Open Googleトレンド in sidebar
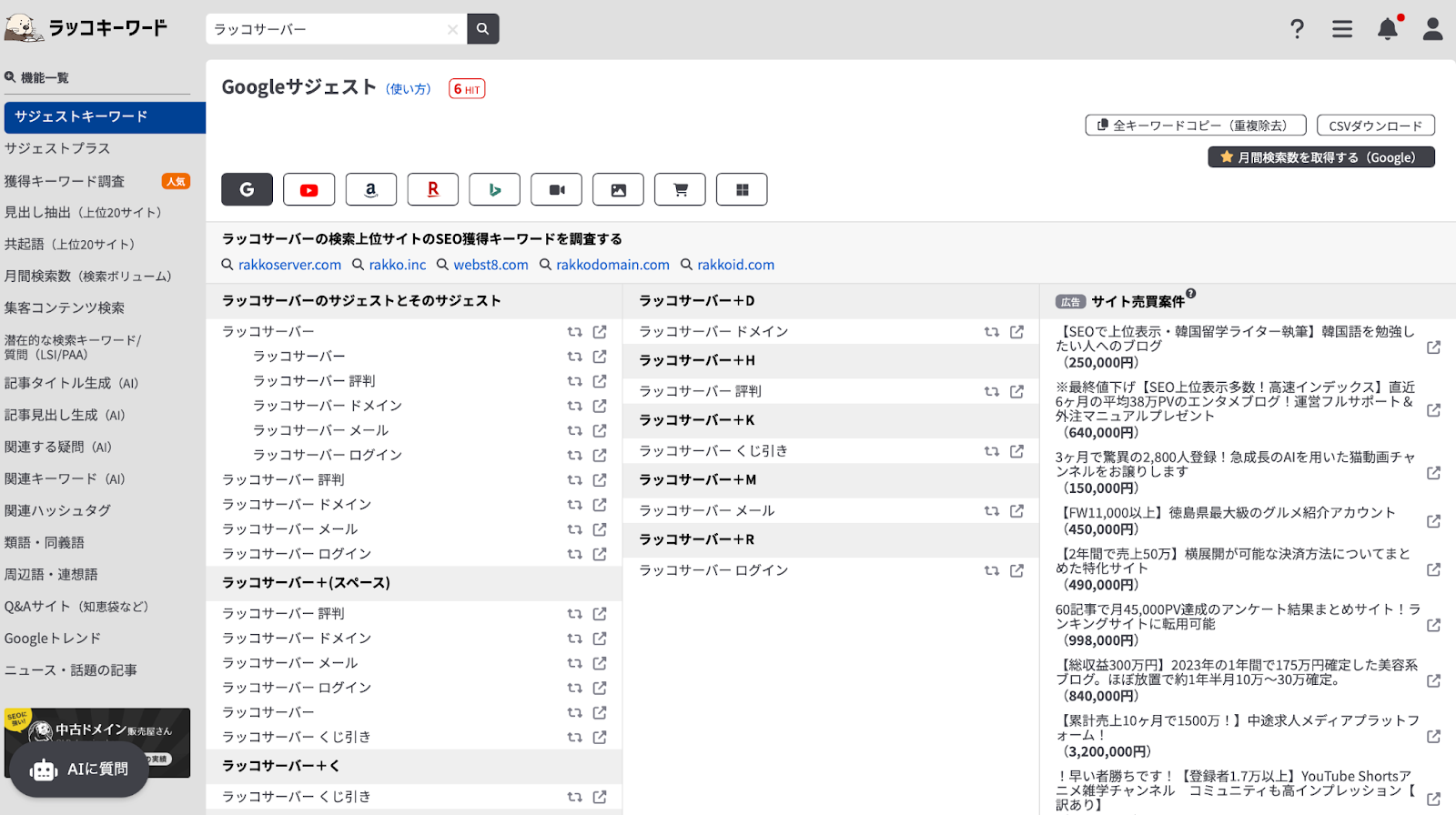Screen dimensions: 1456x815 (x=53, y=639)
